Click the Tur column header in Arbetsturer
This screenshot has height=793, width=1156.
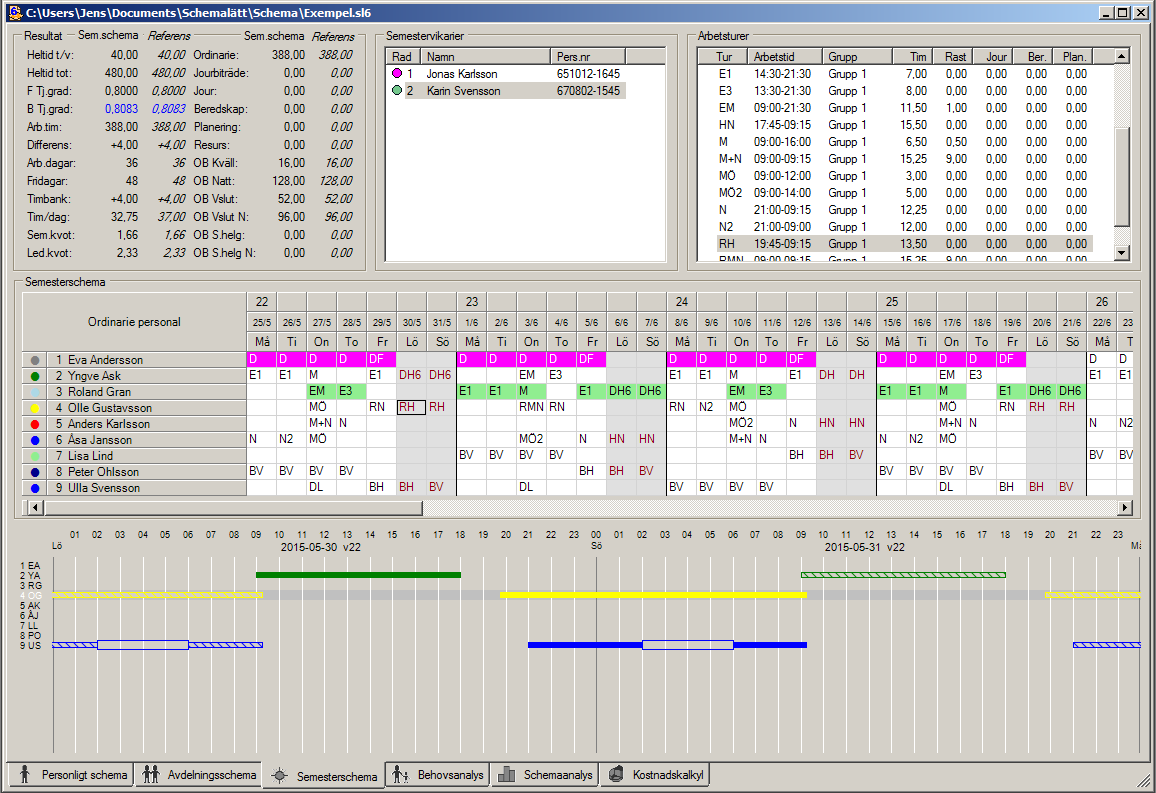(723, 57)
